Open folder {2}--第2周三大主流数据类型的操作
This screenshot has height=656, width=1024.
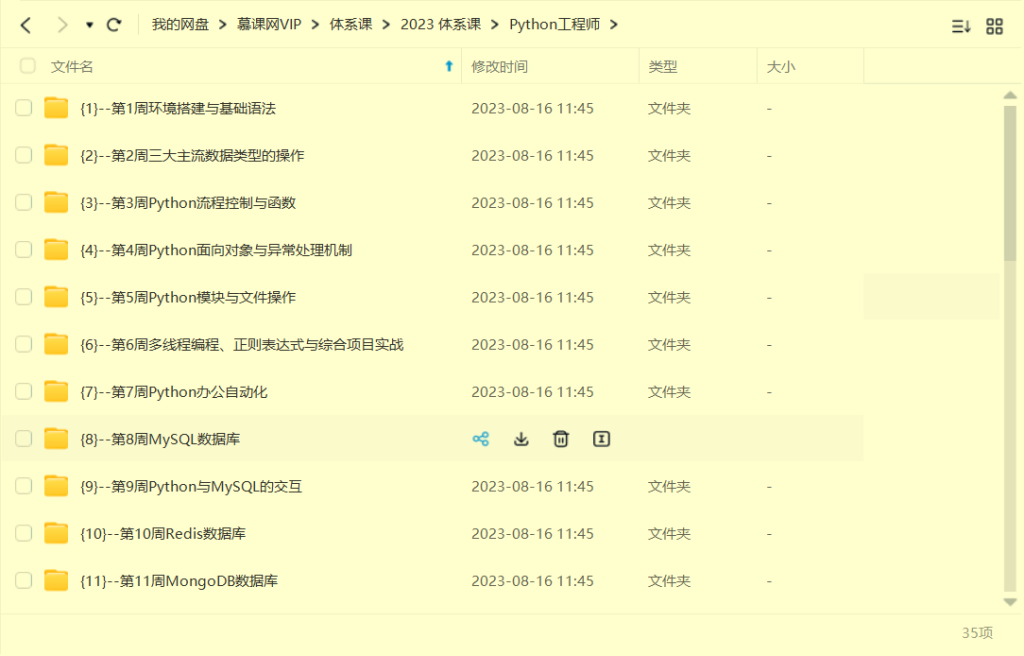(x=192, y=156)
